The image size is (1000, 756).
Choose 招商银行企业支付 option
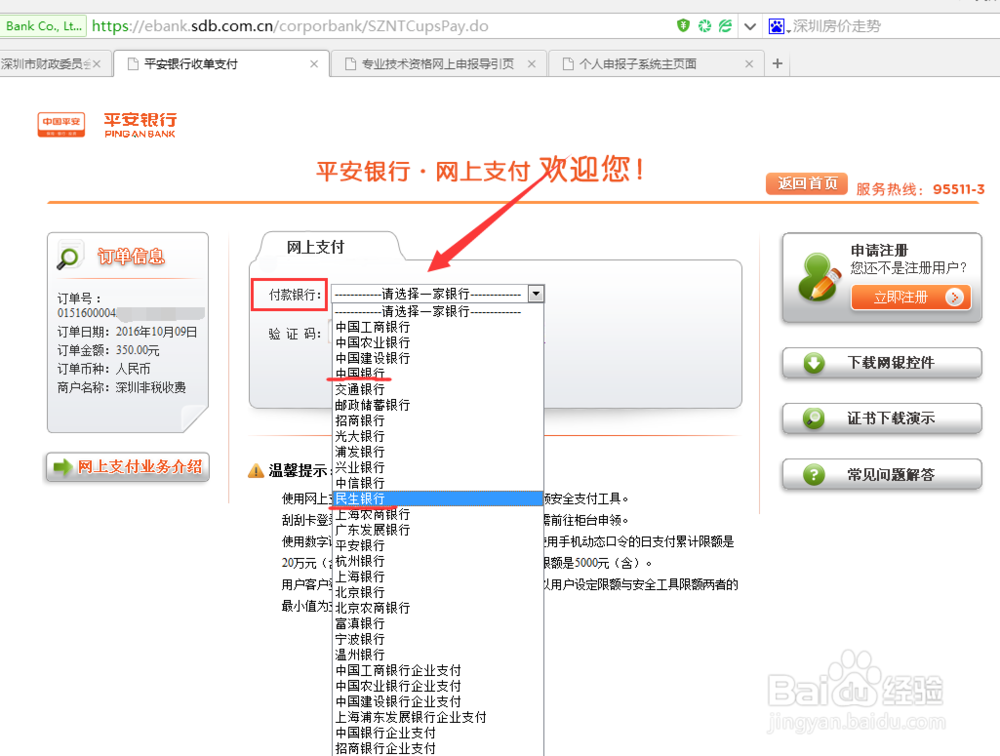coord(438,748)
